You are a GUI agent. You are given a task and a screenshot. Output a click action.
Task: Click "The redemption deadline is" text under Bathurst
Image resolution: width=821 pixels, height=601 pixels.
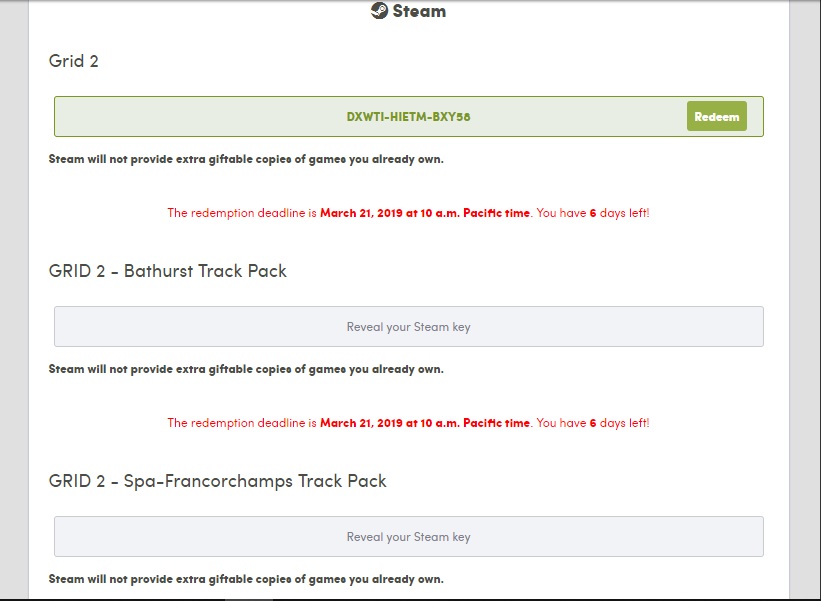(x=241, y=423)
